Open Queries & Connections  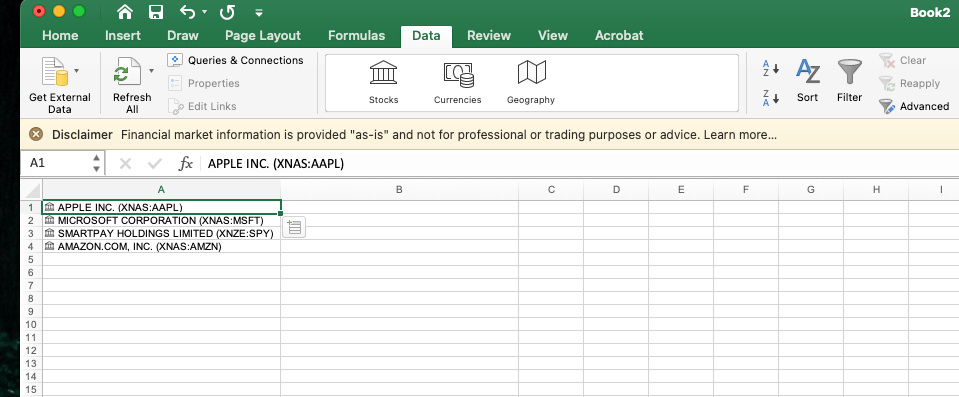[x=235, y=60]
